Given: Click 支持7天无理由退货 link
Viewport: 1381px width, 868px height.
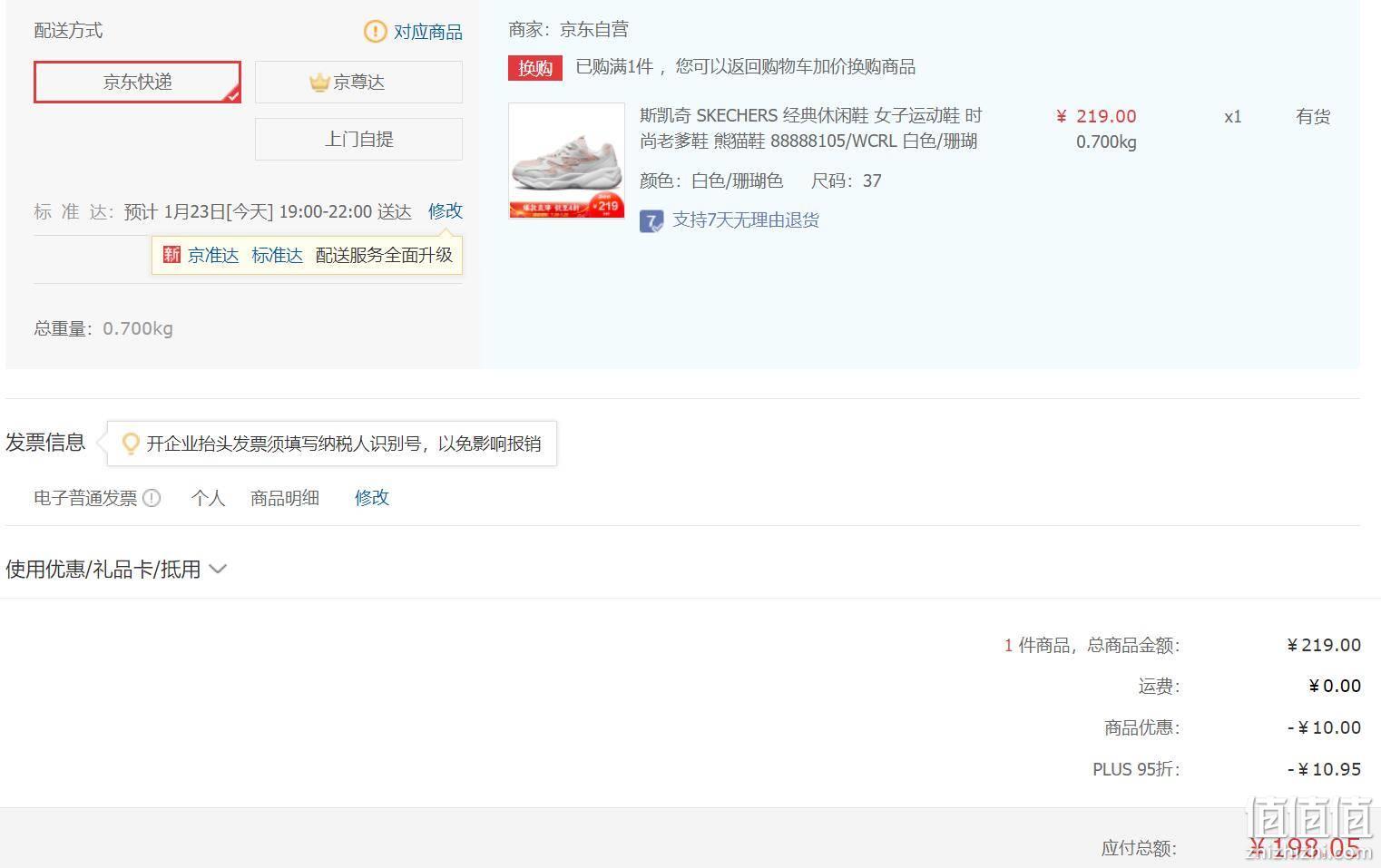Looking at the screenshot, I should tap(746, 220).
